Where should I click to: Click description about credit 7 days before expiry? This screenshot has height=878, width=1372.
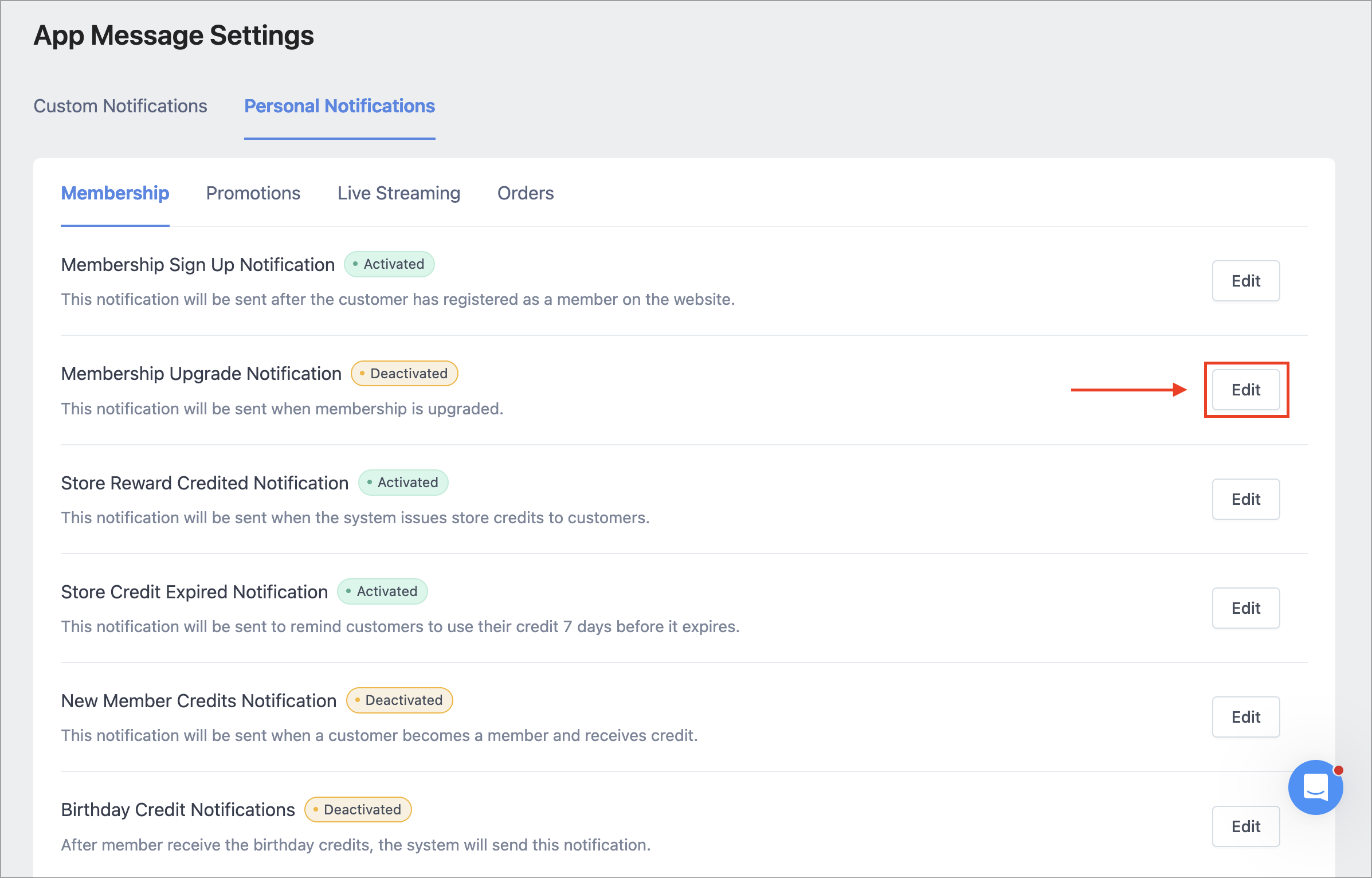400,626
